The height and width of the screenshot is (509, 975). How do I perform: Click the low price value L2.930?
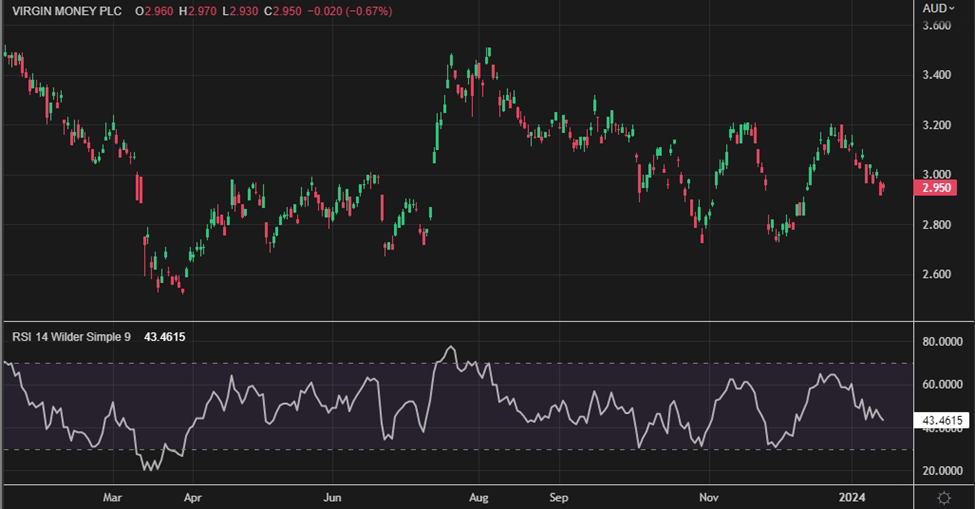(x=240, y=11)
